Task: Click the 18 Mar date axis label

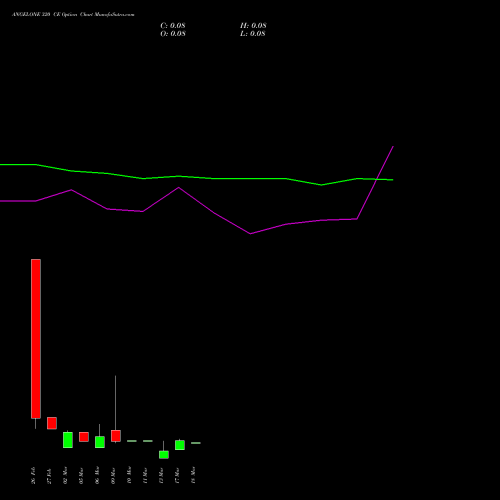Action: [x=193, y=475]
